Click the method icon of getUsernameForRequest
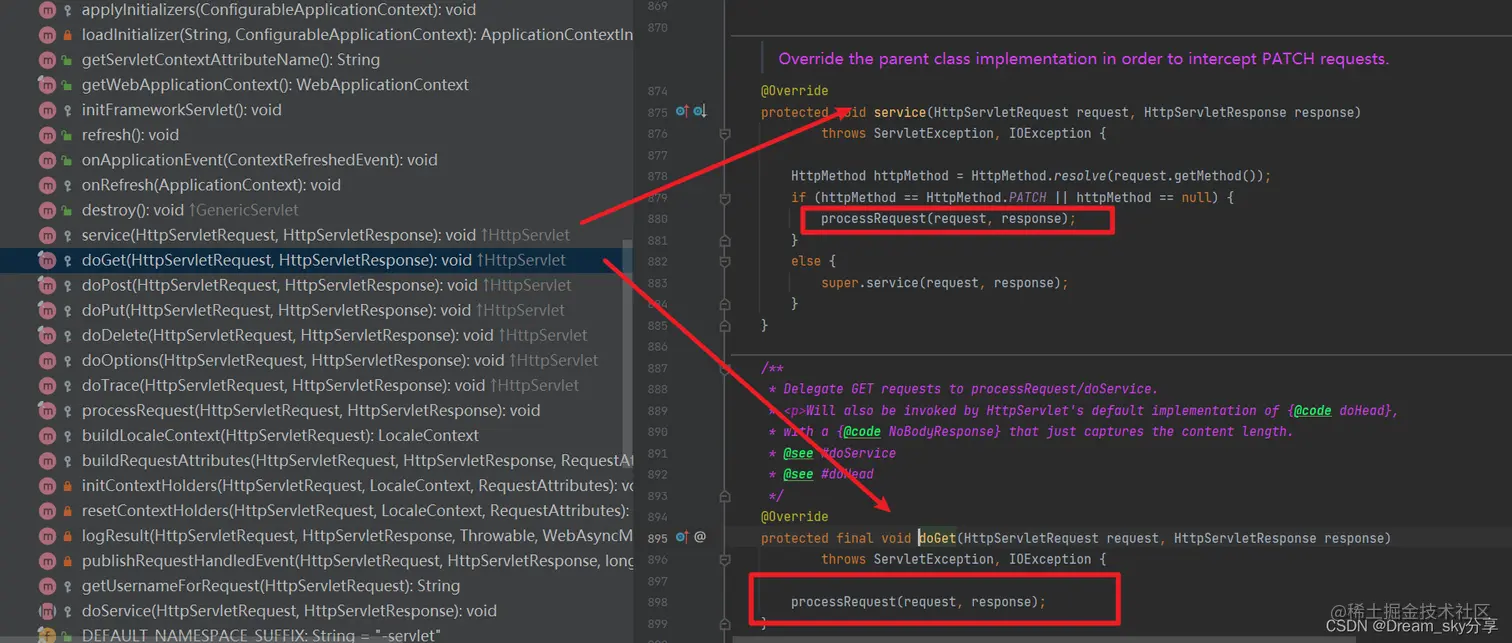Image resolution: width=1512 pixels, height=643 pixels. point(46,586)
